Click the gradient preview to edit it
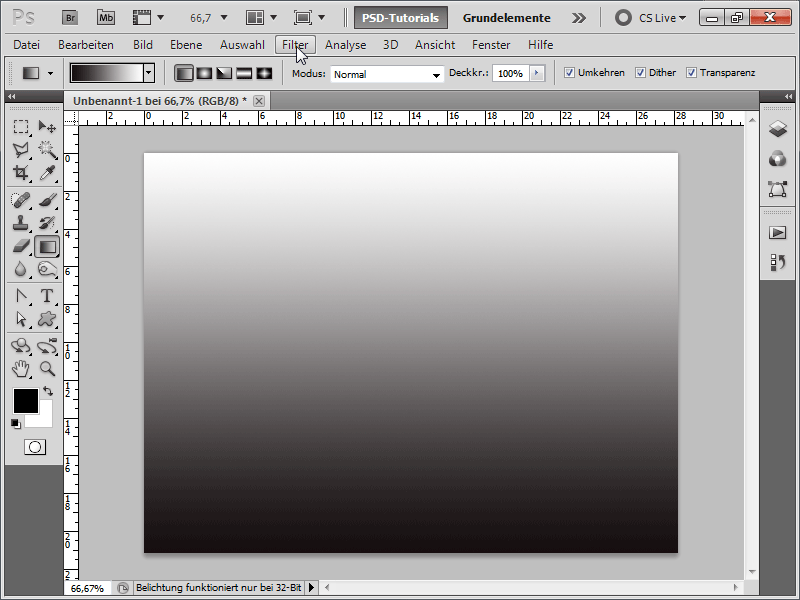The image size is (800, 600). (107, 73)
